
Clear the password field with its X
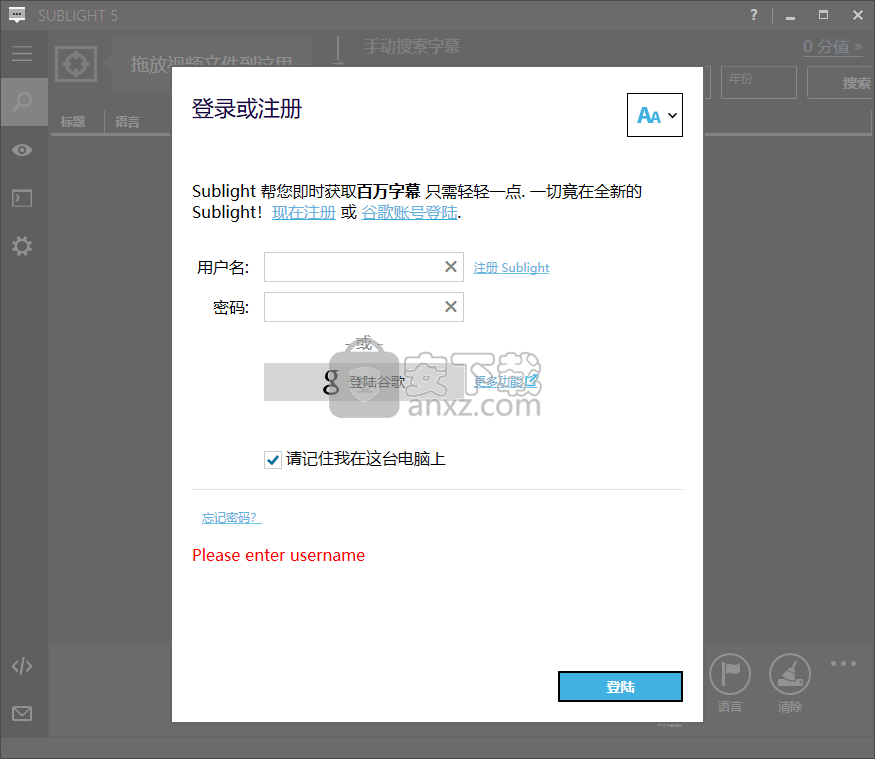point(451,306)
